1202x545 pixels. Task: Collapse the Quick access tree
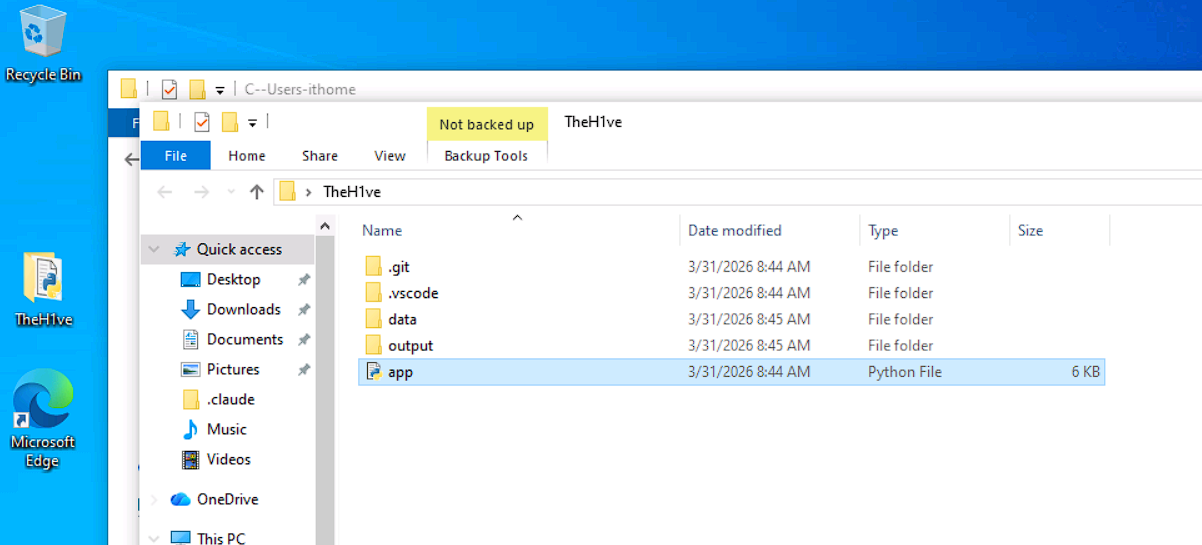pyautogui.click(x=154, y=250)
